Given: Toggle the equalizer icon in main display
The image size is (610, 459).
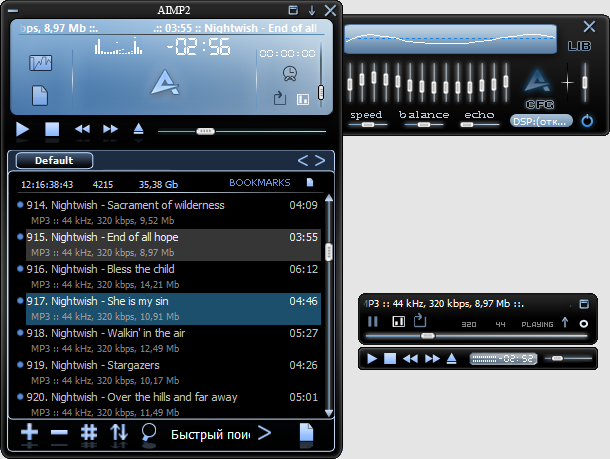Looking at the screenshot, I should click(303, 99).
